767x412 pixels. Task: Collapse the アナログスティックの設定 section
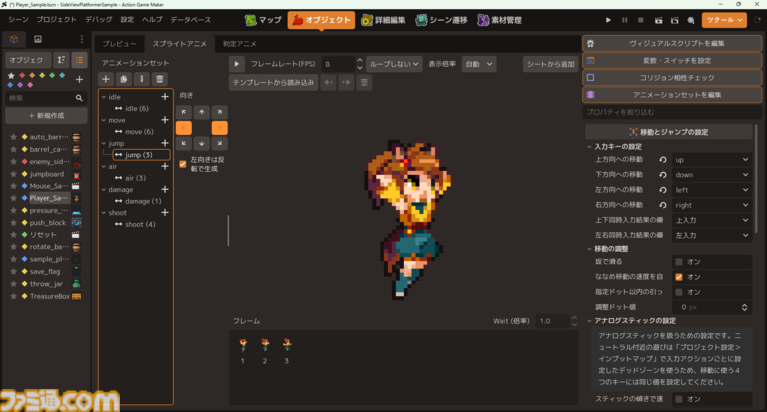589,320
